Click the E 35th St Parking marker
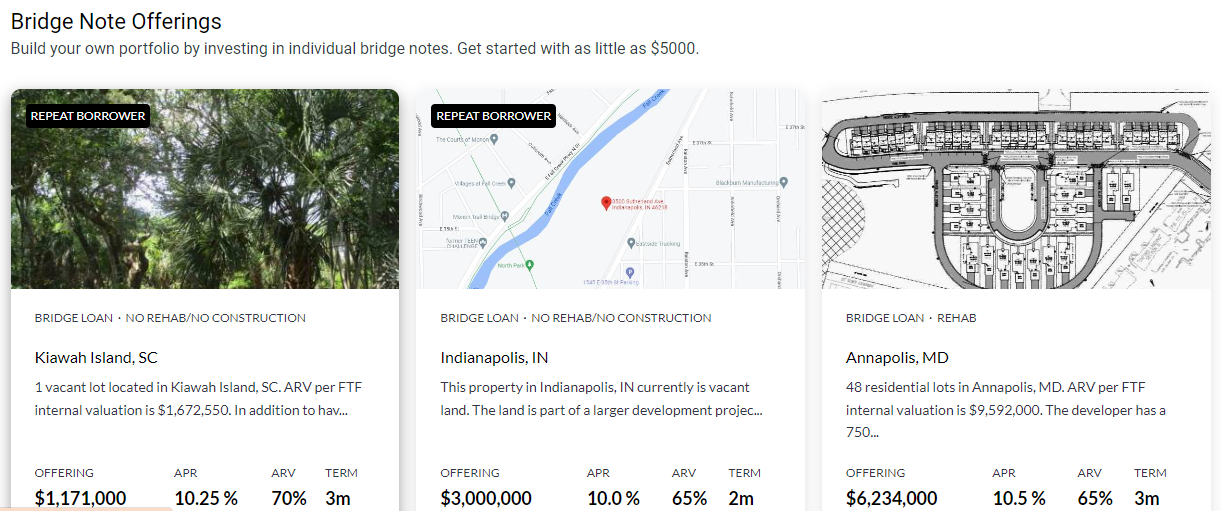This screenshot has height=511, width=1221. [629, 272]
